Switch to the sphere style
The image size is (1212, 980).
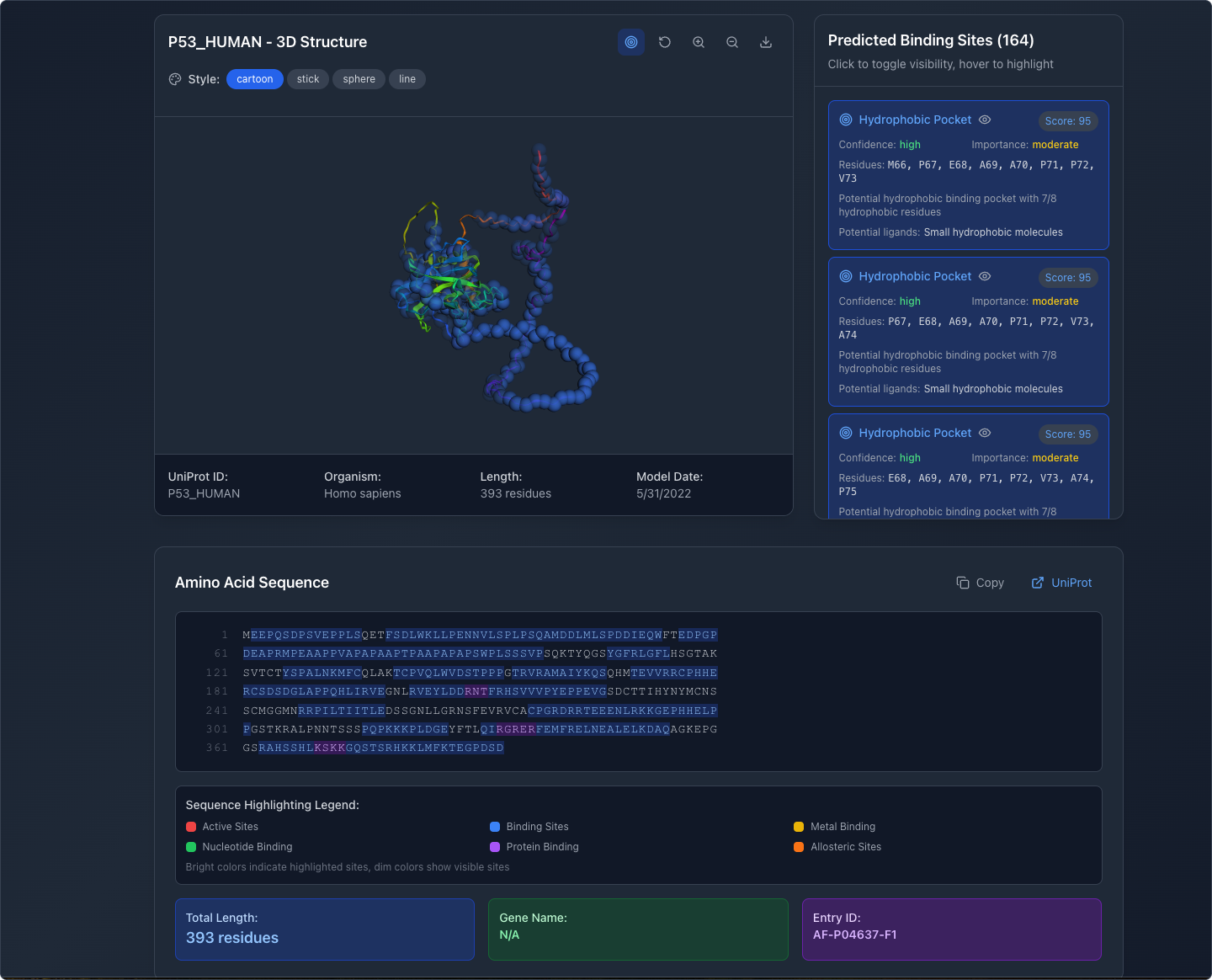click(359, 79)
